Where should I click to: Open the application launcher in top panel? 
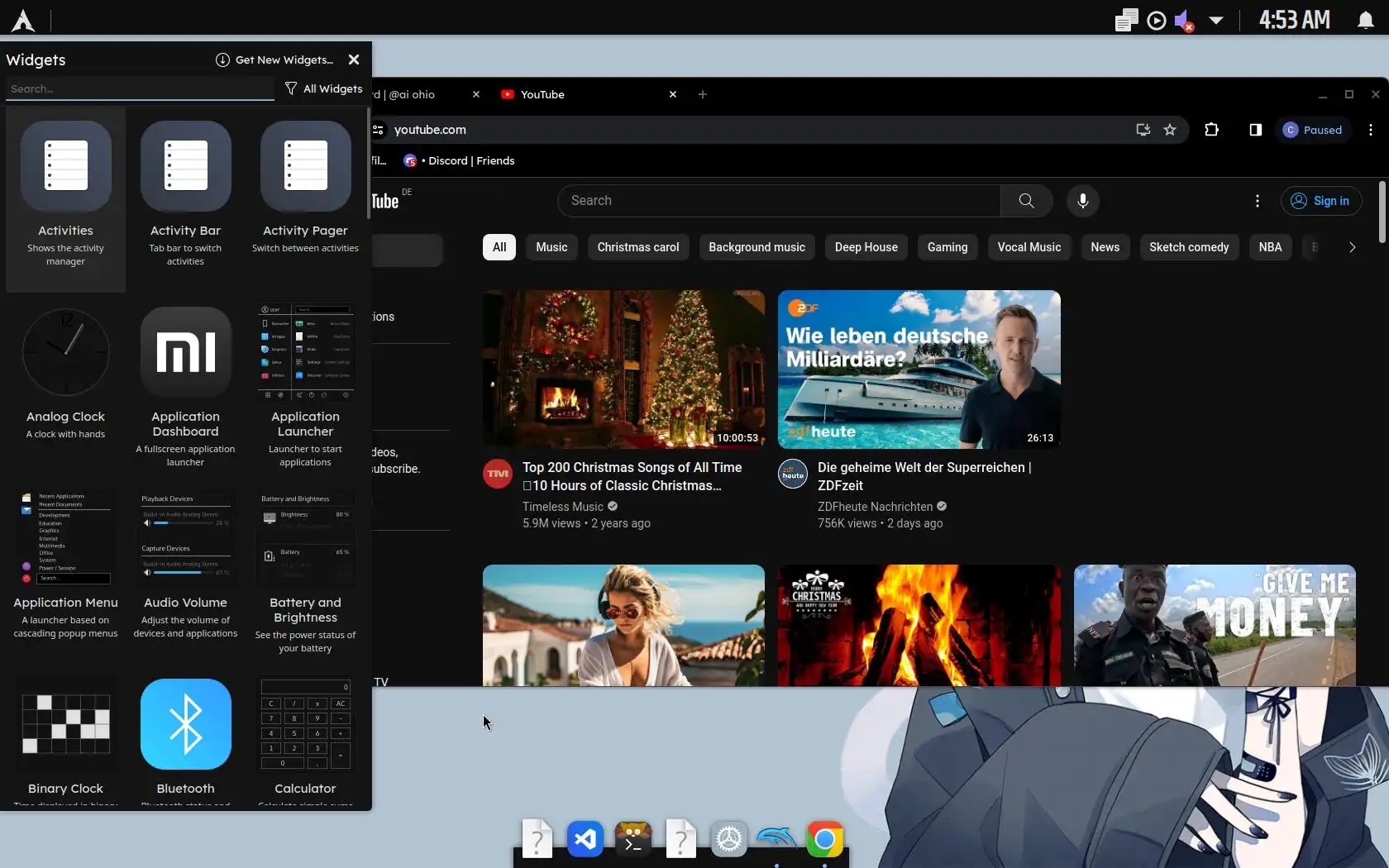pos(23,20)
